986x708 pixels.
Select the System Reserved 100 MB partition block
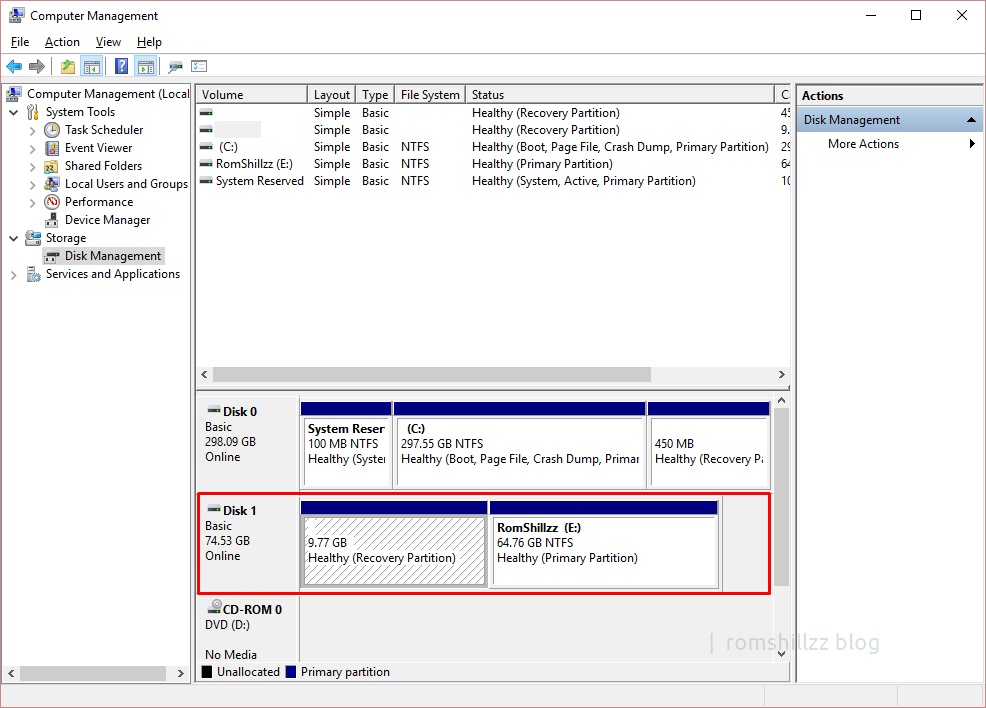coord(346,445)
